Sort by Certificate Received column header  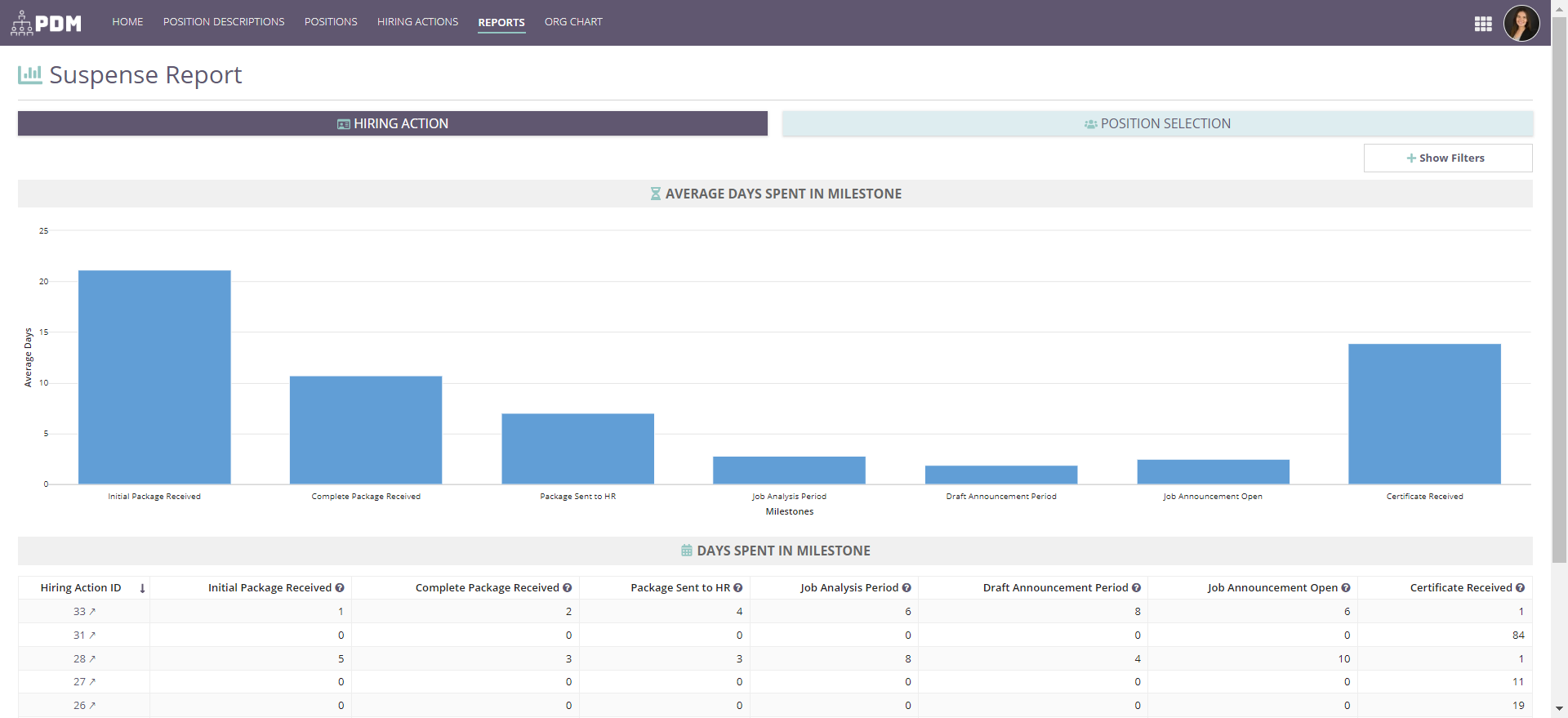tap(1461, 588)
